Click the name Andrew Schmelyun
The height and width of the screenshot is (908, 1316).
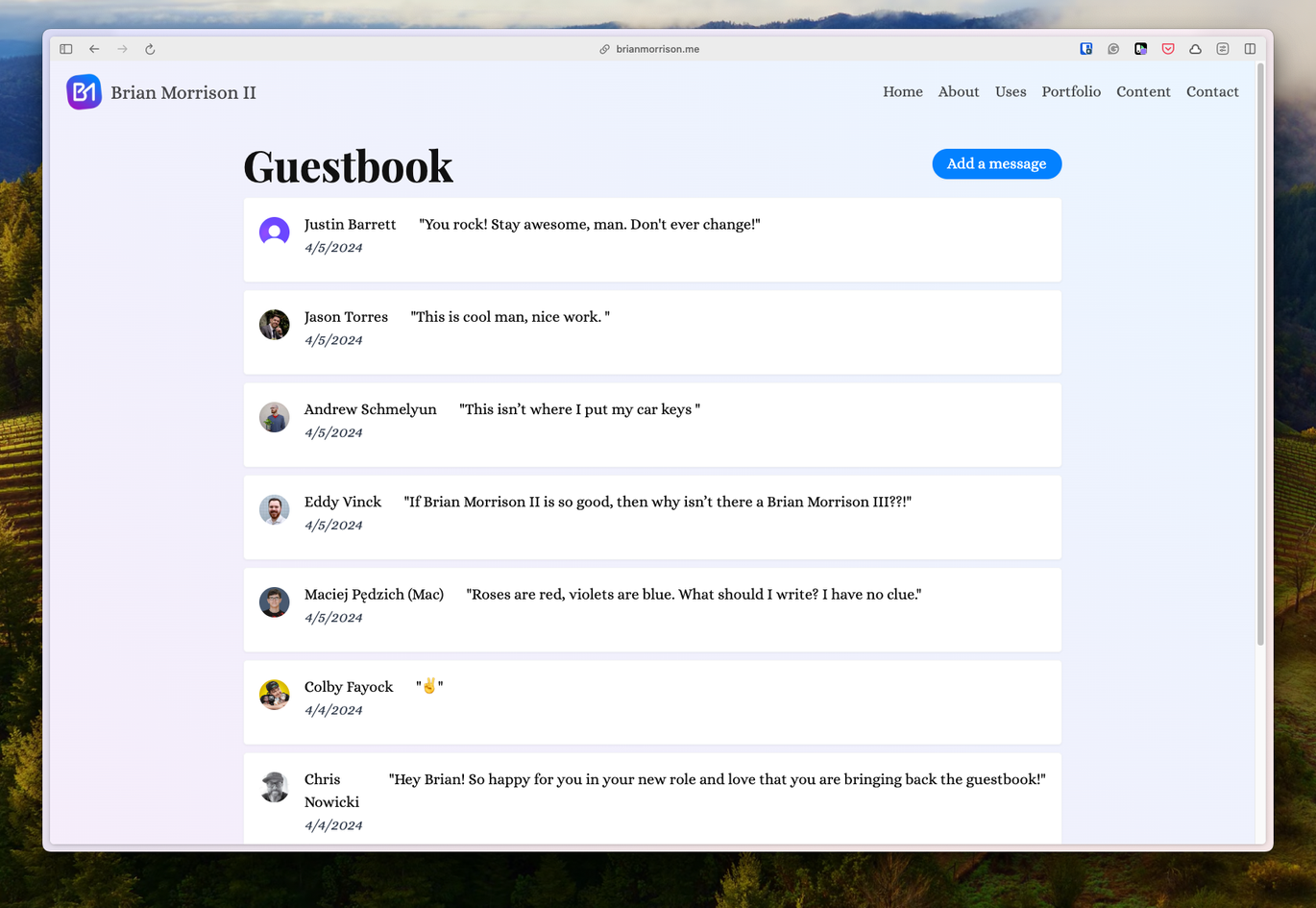coord(370,409)
